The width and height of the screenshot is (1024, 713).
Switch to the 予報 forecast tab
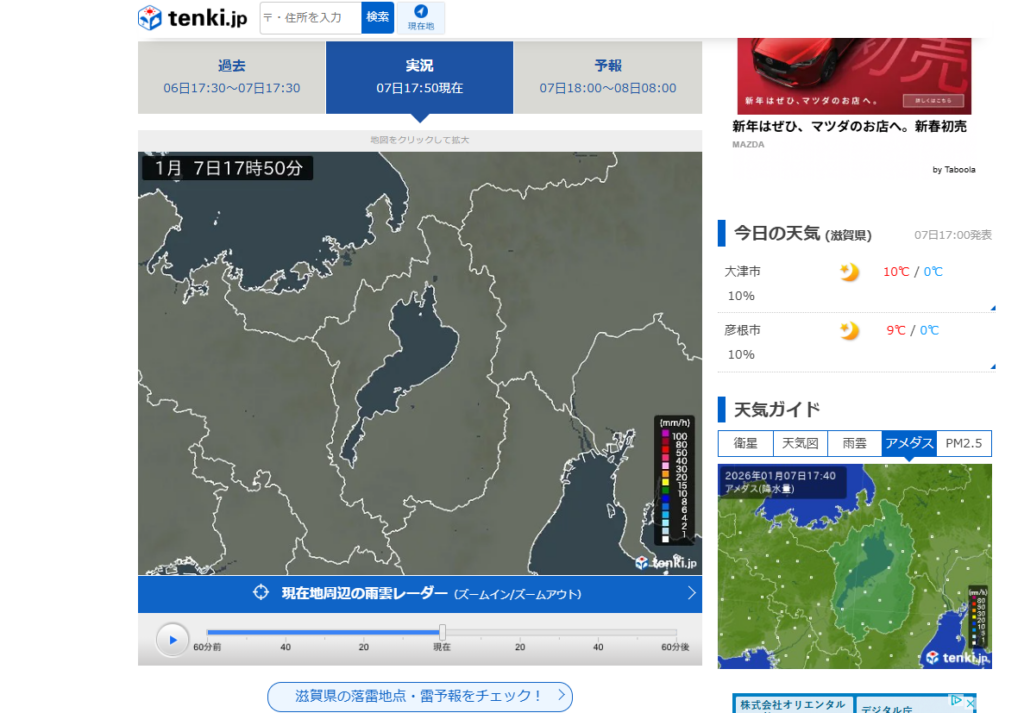(x=607, y=77)
